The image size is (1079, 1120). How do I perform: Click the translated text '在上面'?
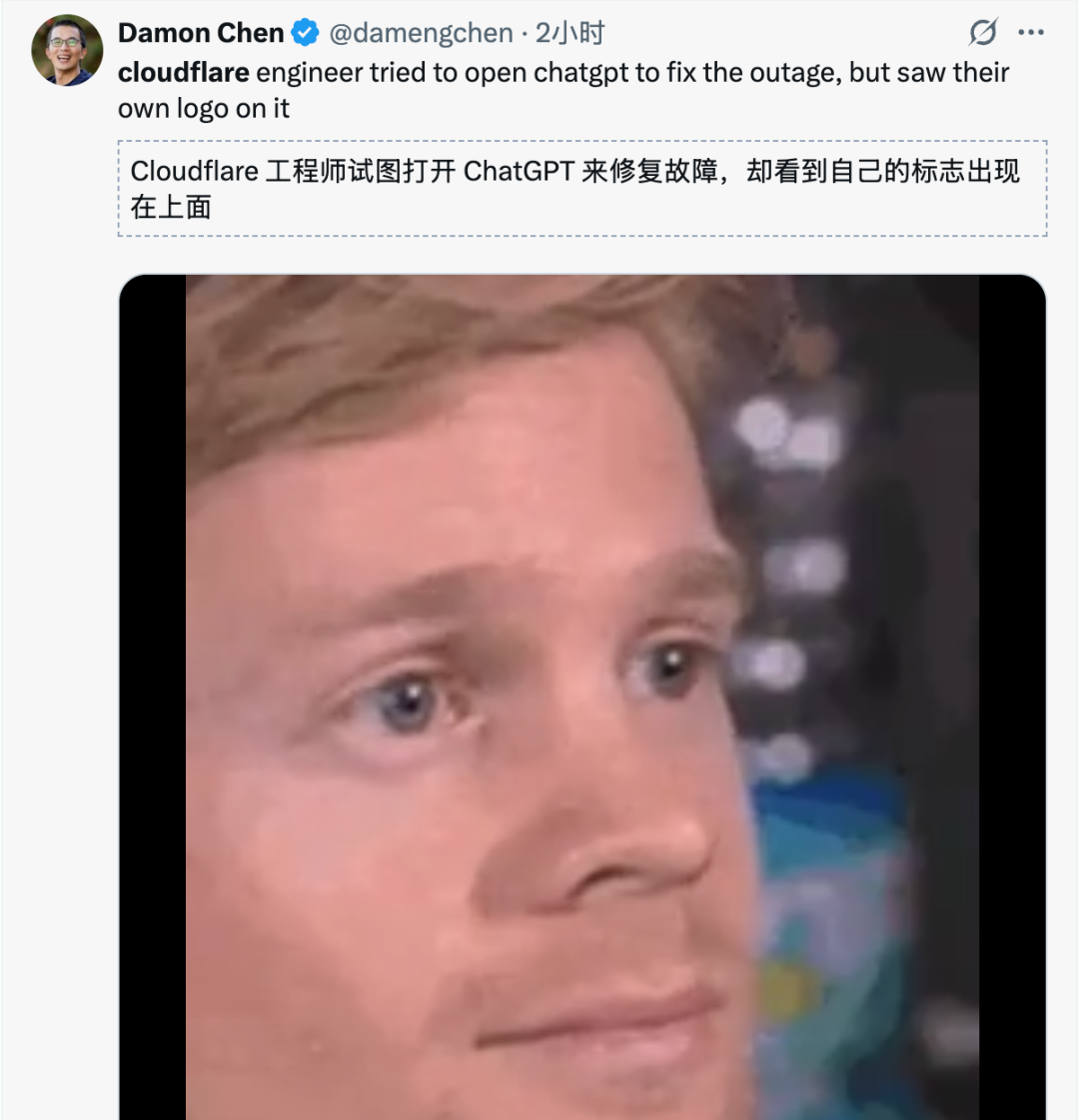tap(171, 208)
